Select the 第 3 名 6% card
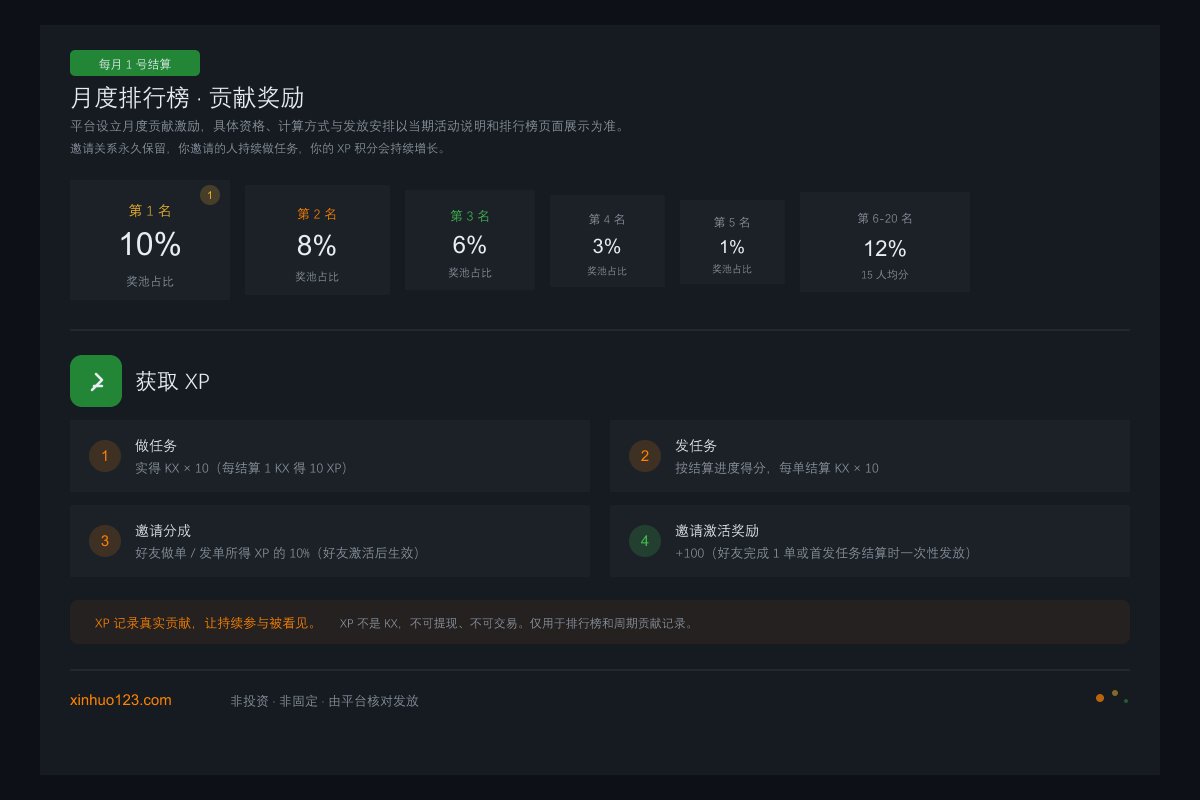1200x800 pixels. point(470,240)
